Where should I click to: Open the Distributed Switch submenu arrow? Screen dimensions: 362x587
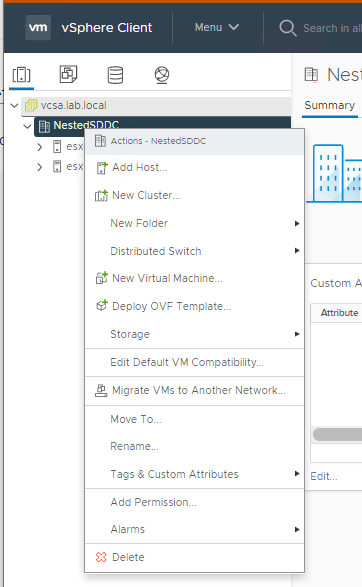pyautogui.click(x=297, y=250)
